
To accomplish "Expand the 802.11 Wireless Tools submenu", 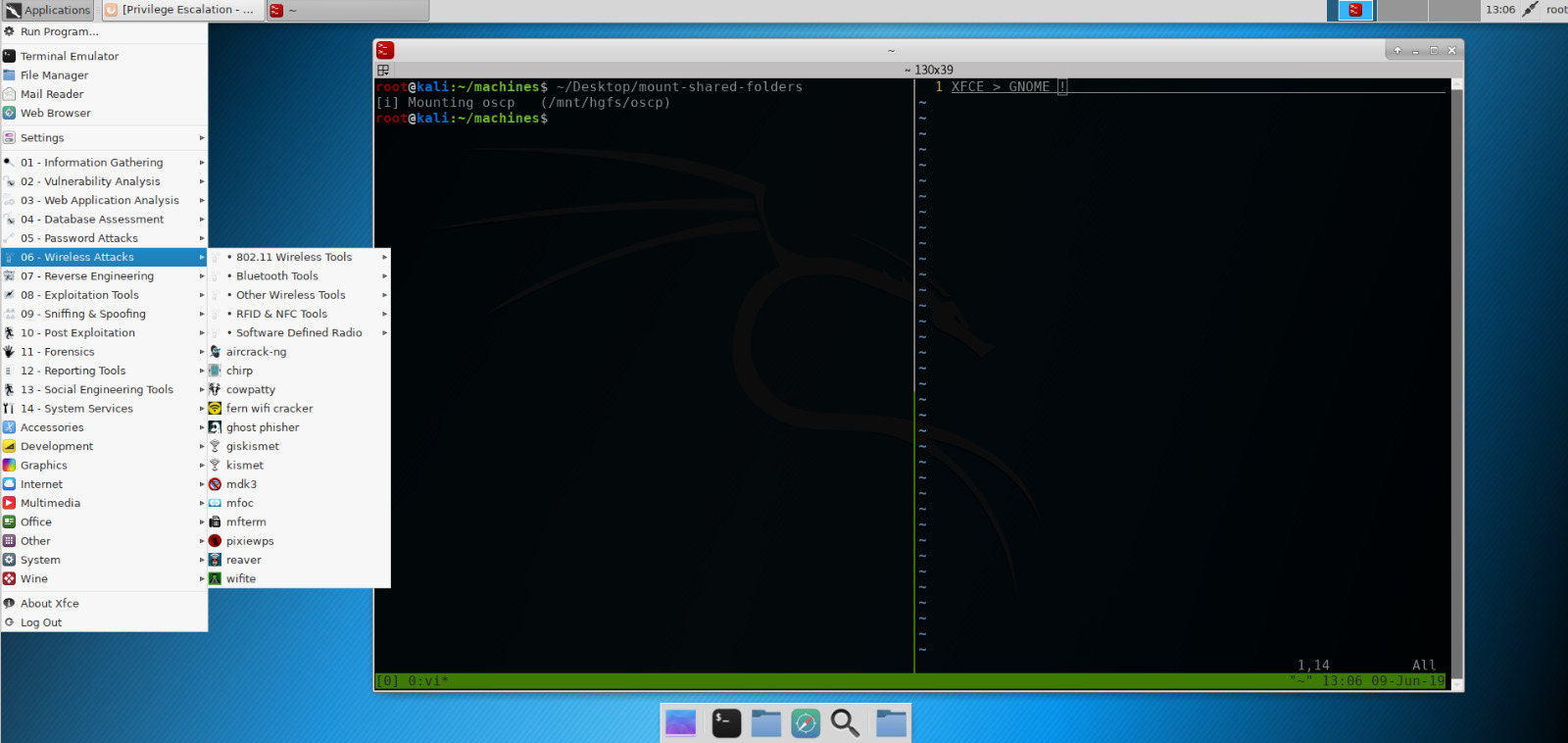I will point(299,257).
